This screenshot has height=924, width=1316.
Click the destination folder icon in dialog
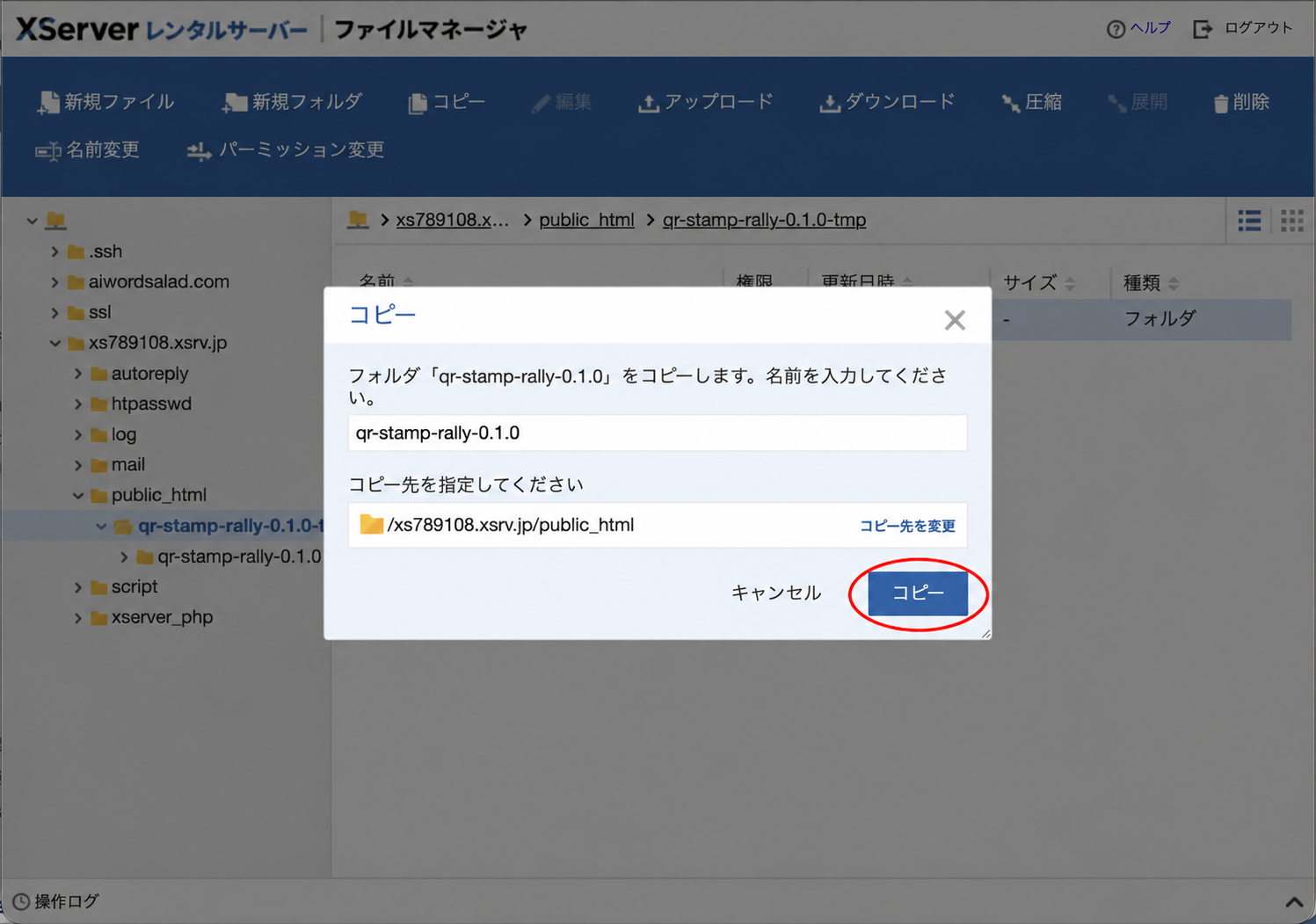[371, 525]
